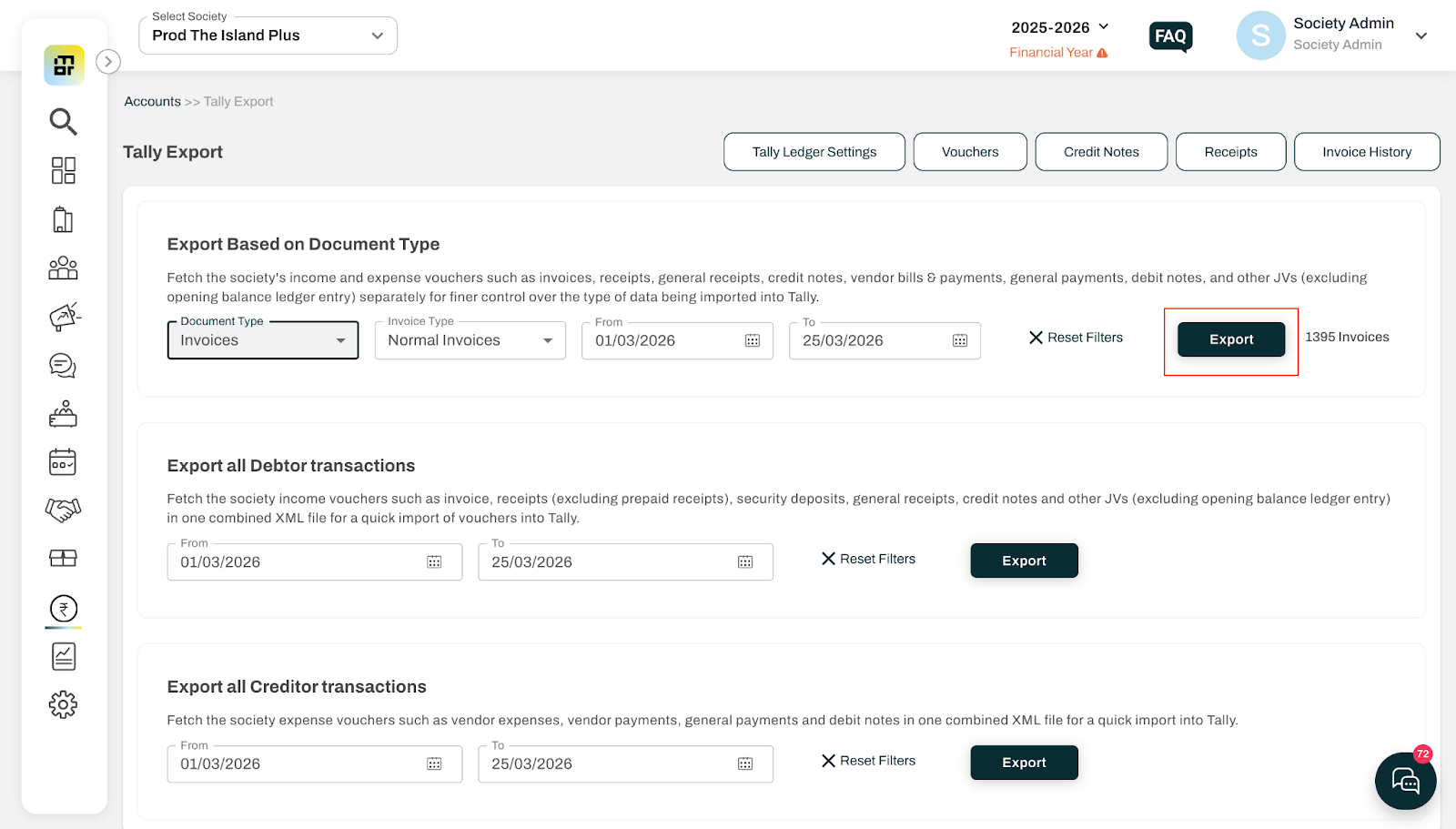Open the handshake icon in the sidebar

(63, 510)
